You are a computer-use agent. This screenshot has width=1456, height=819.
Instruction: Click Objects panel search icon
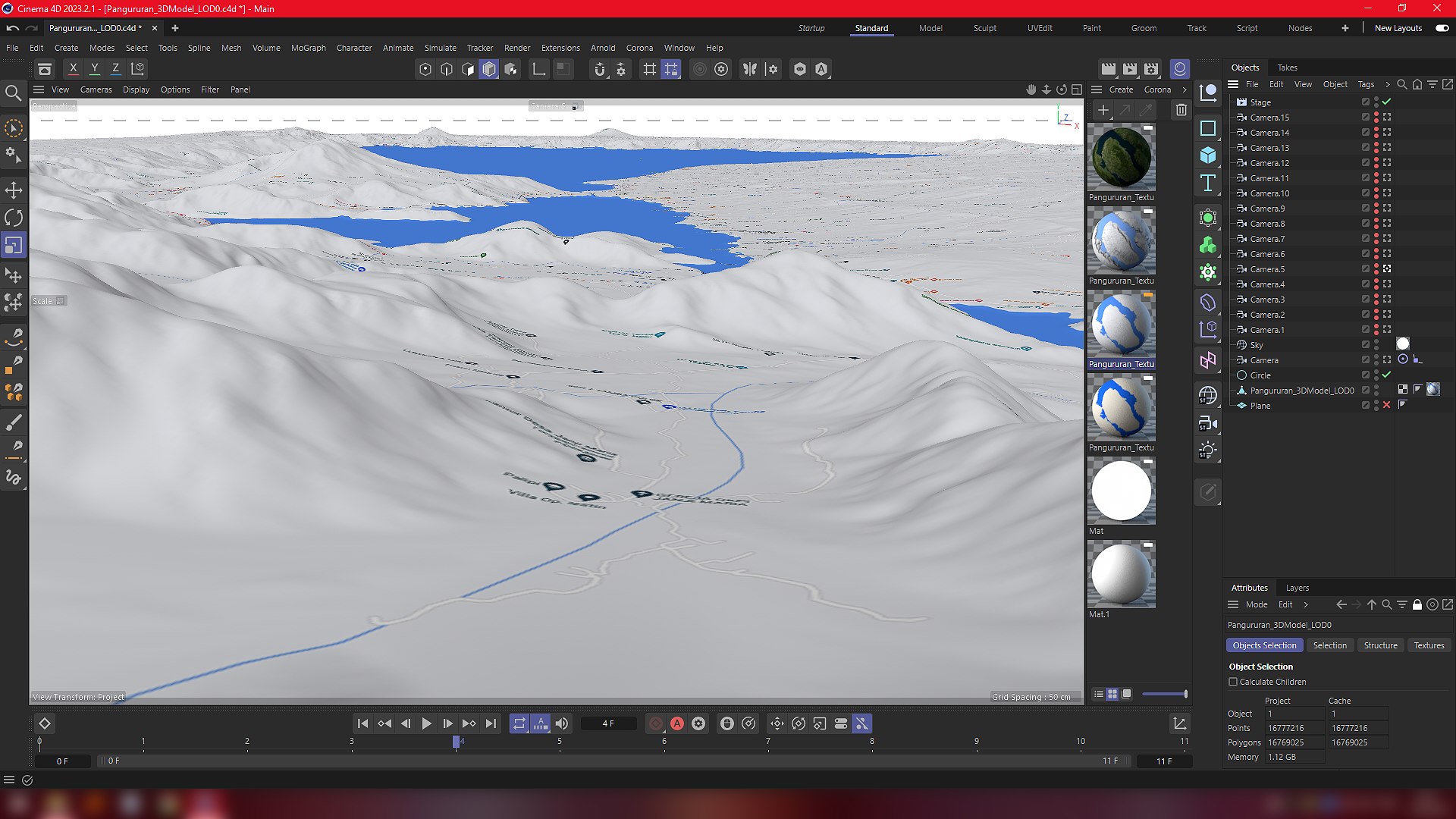[x=1402, y=84]
